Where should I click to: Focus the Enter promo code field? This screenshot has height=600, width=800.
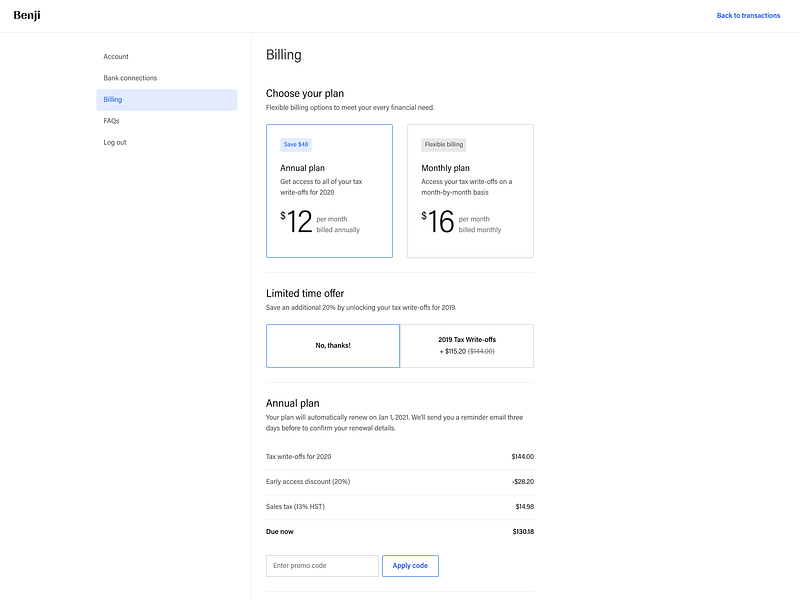[322, 566]
